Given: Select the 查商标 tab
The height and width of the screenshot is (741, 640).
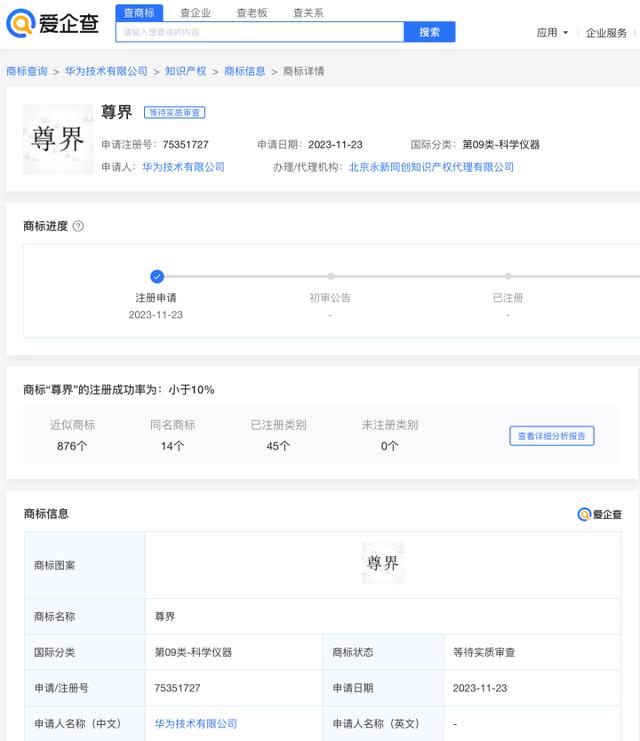Looking at the screenshot, I should (139, 13).
